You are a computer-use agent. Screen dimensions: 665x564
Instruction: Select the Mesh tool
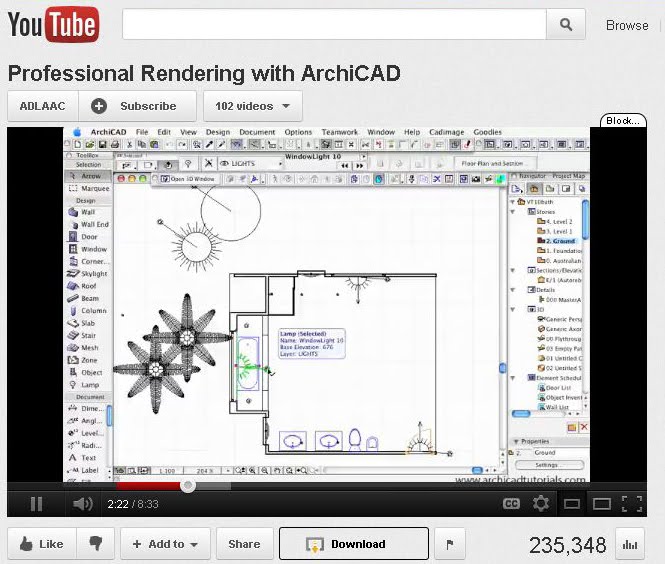pos(83,348)
